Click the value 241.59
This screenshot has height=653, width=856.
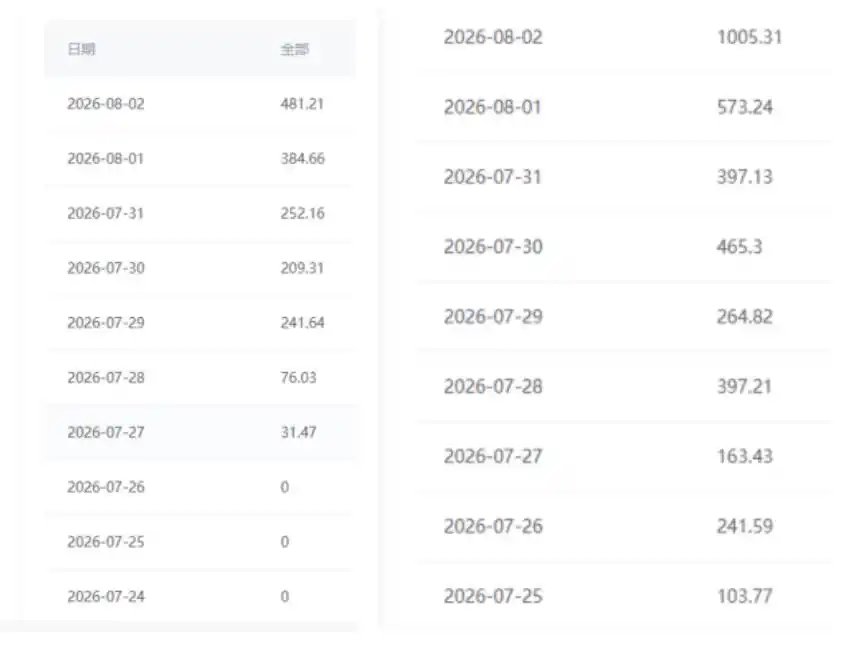[x=745, y=526]
